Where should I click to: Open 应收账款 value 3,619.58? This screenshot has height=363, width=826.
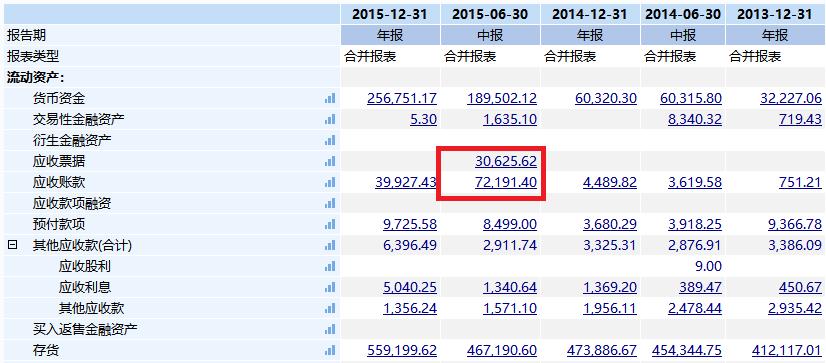click(x=695, y=182)
